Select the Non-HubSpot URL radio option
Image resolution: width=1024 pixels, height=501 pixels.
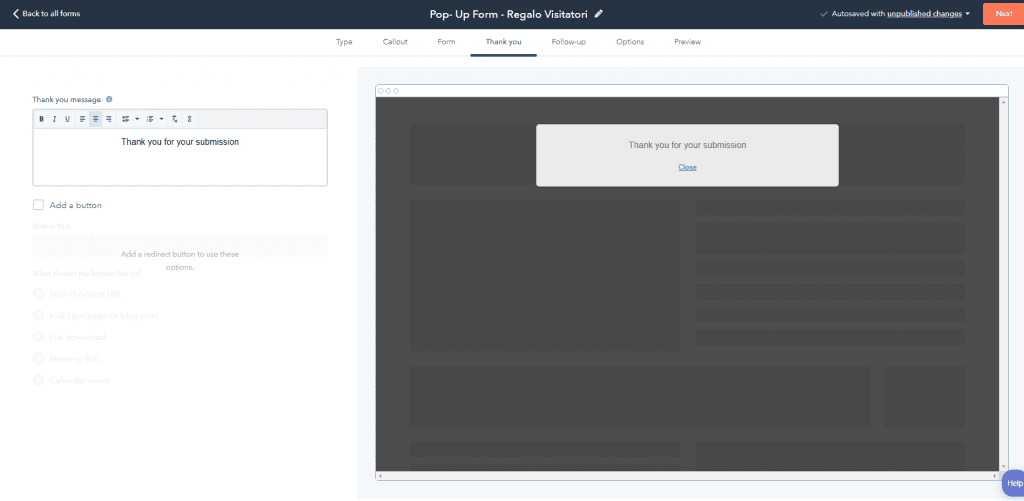tap(39, 294)
